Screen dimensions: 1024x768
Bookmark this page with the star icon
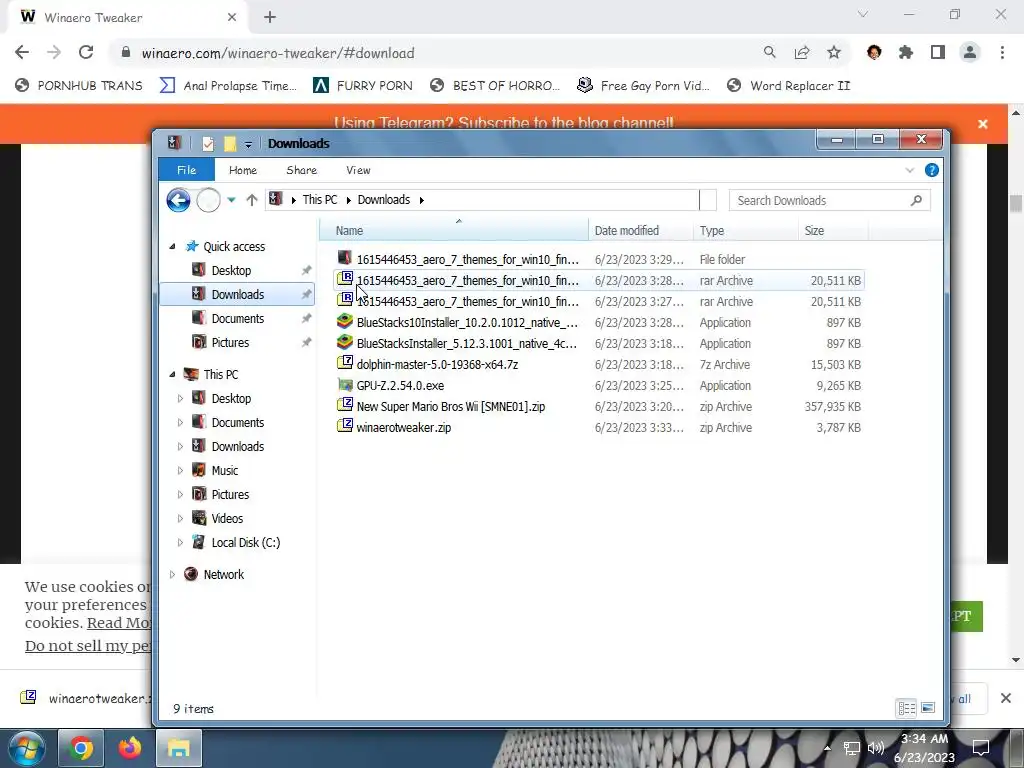834,53
